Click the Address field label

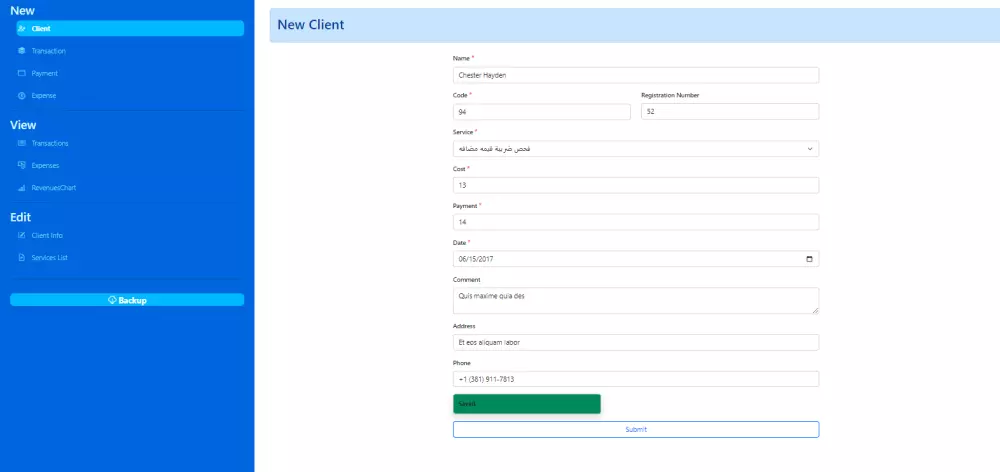[x=464, y=327]
